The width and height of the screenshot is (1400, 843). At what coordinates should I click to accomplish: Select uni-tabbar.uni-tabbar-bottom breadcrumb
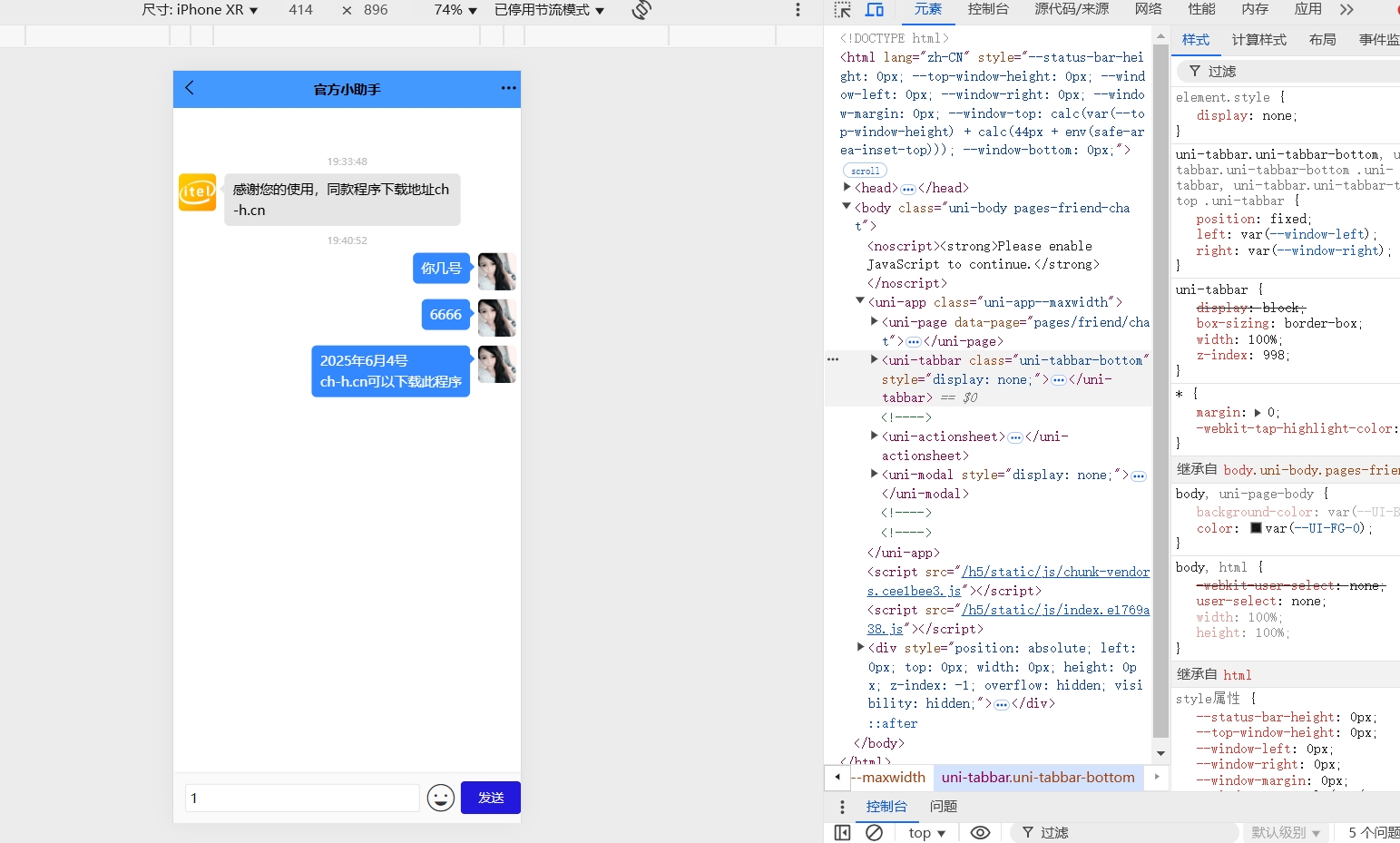[x=1038, y=778]
